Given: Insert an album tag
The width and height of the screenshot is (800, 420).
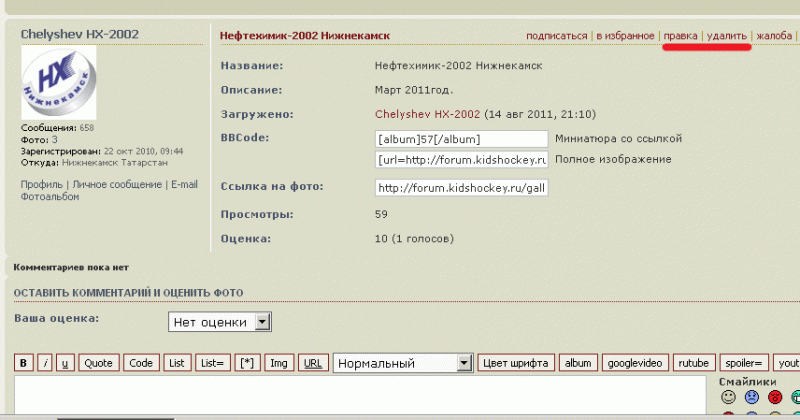Looking at the screenshot, I should (x=578, y=363).
